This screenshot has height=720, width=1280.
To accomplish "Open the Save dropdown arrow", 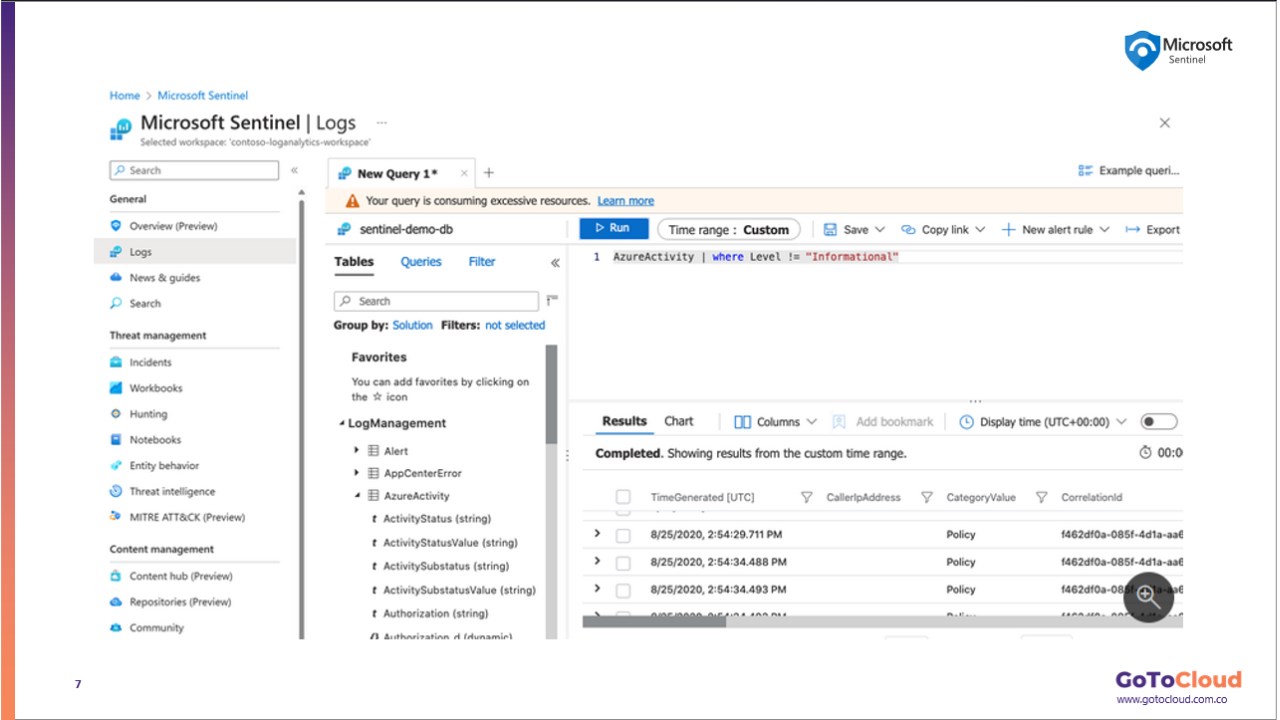I will point(879,230).
